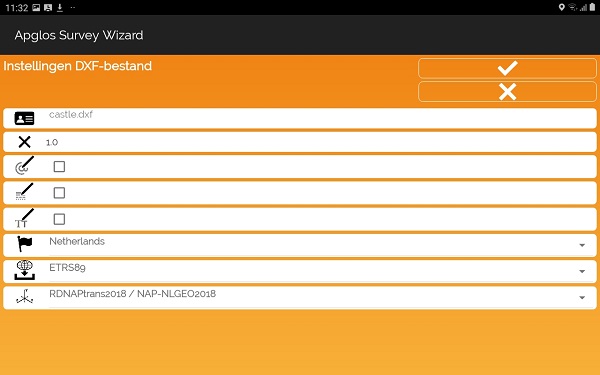Image resolution: width=600 pixels, height=375 pixels.
Task: Open the Netherlands country dropdown
Action: point(321,245)
